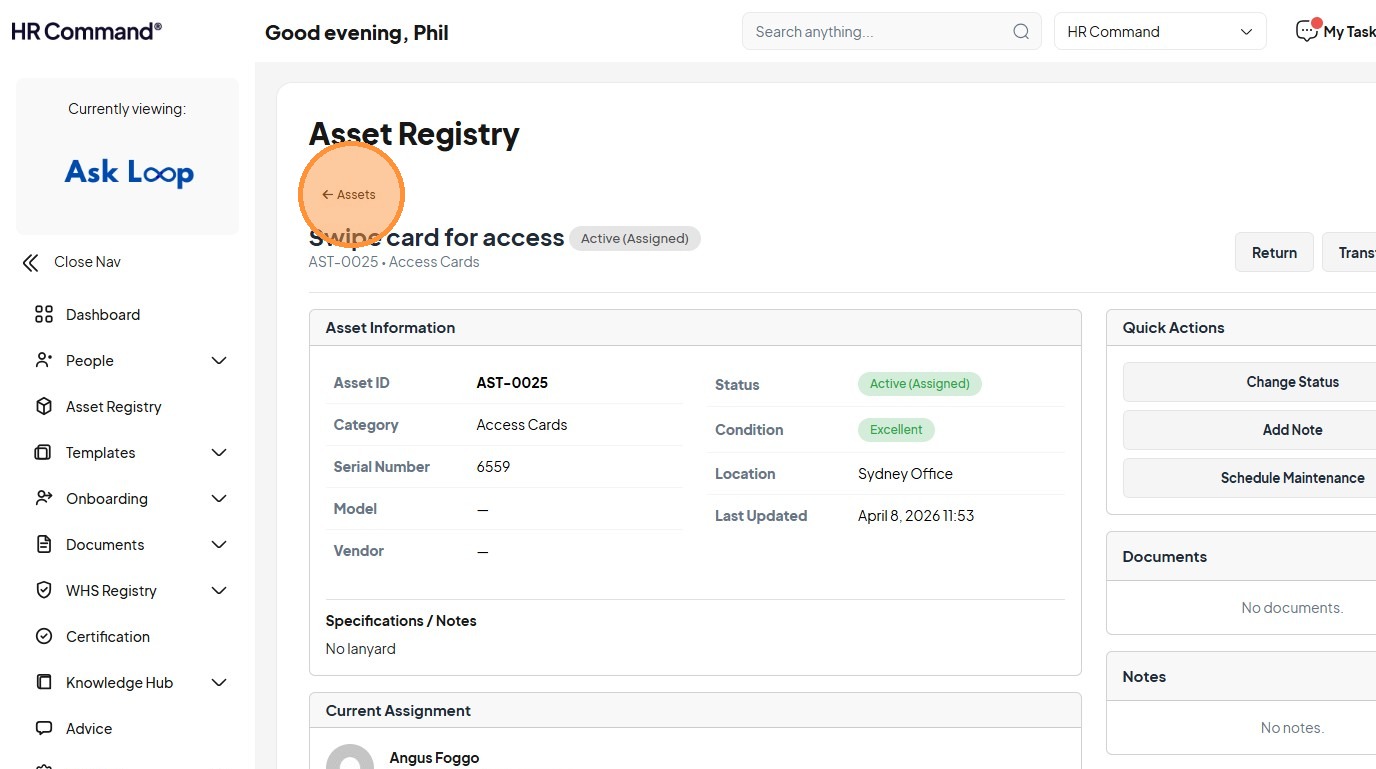Expand the People submenu chevron
This screenshot has width=1376, height=769.
[219, 361]
